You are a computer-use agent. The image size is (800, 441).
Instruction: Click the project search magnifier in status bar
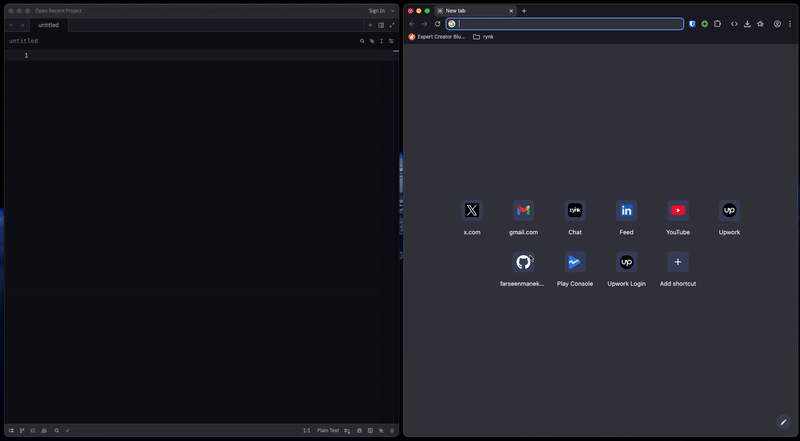coord(56,430)
